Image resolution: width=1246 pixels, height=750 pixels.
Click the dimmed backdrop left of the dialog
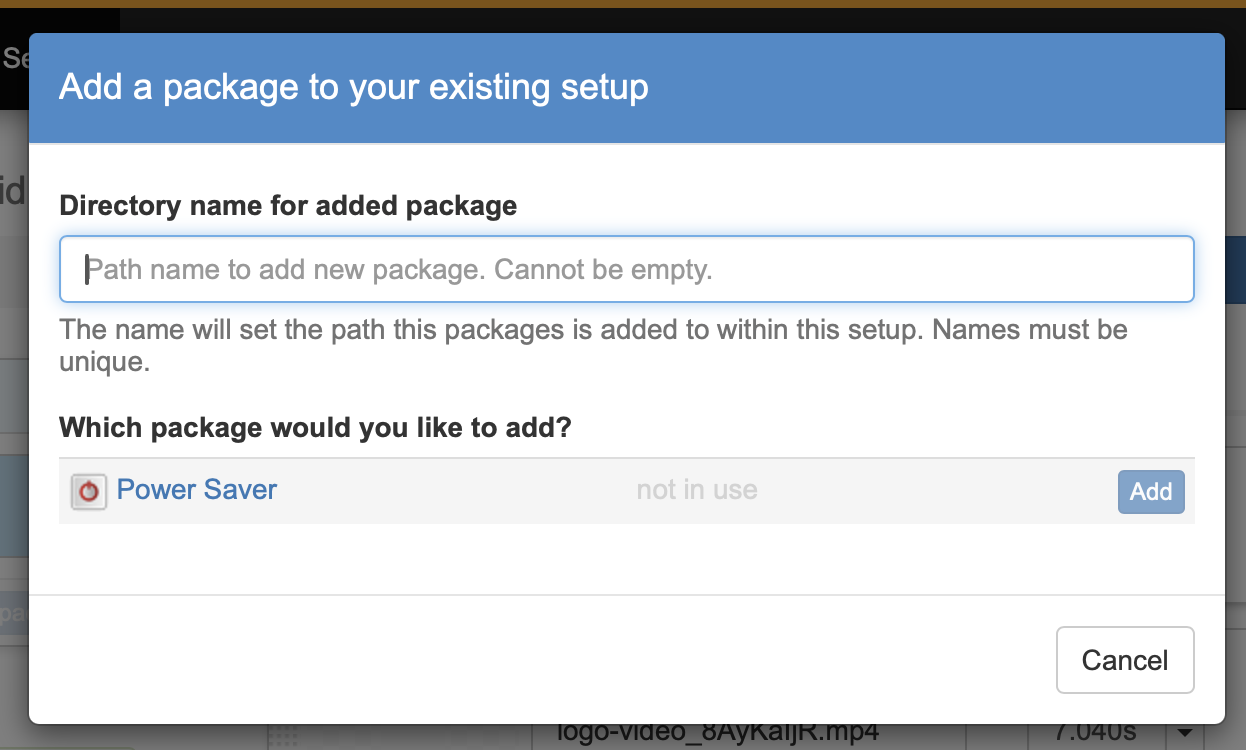(x=13, y=400)
